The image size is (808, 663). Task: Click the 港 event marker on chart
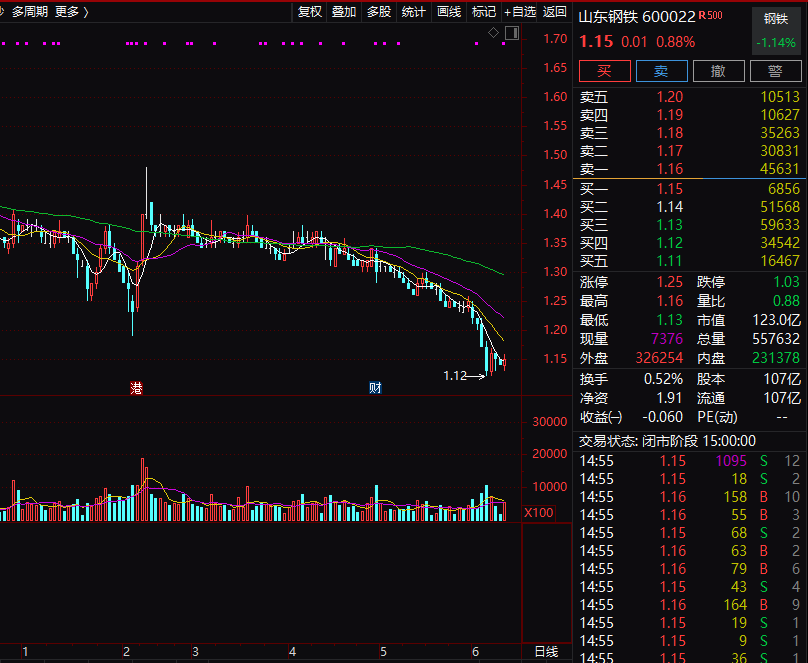(x=137, y=388)
